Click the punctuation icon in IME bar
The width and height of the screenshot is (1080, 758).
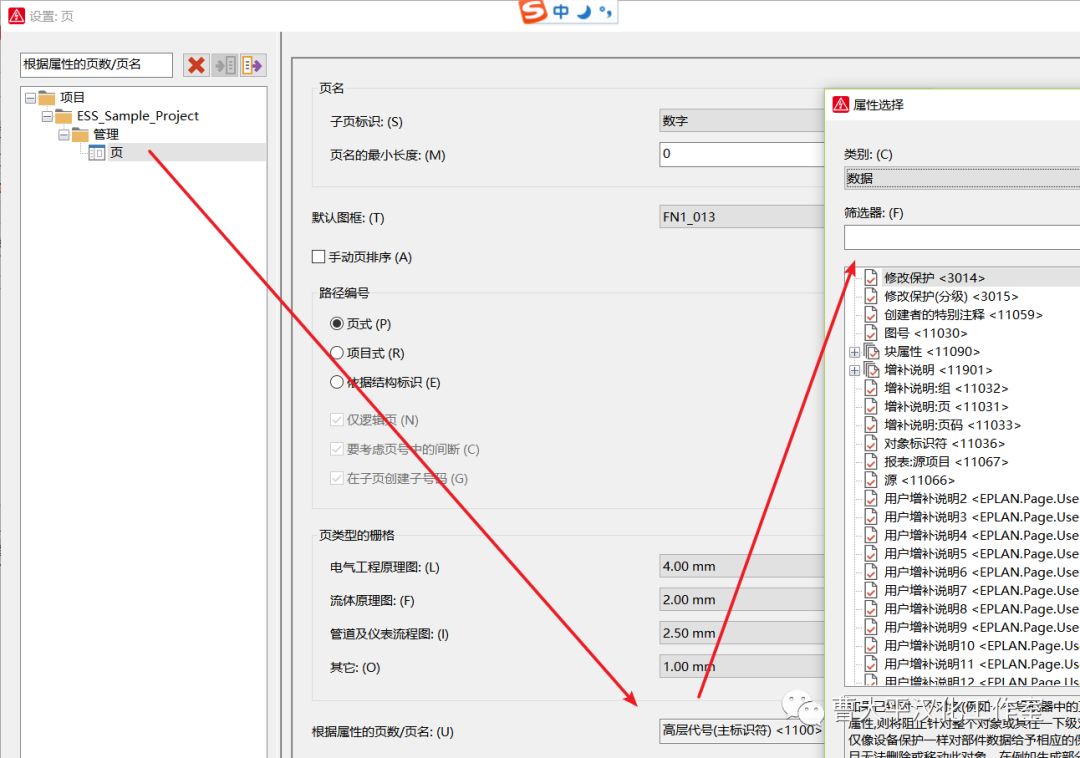(605, 11)
